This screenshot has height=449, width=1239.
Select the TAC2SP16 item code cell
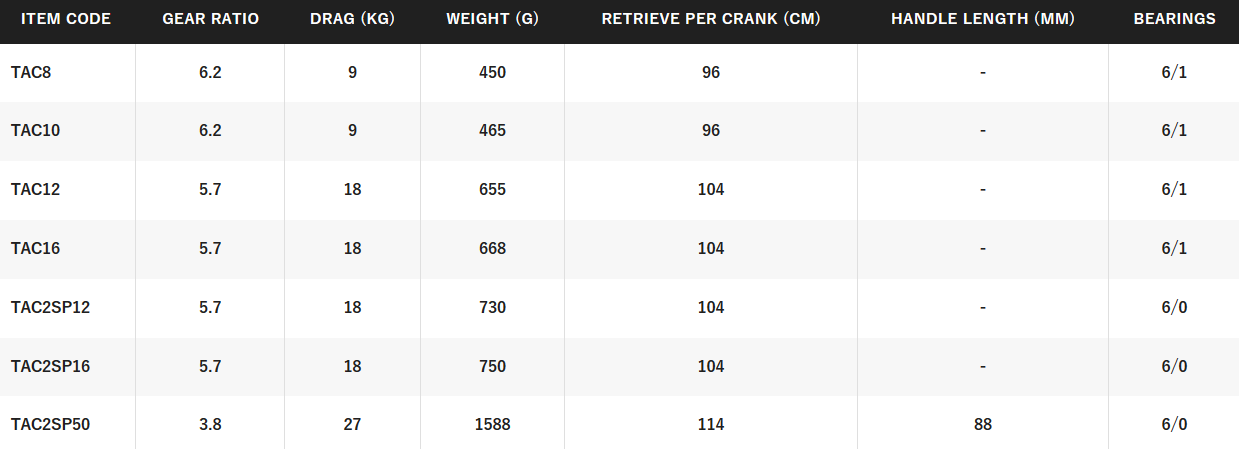tap(50, 366)
